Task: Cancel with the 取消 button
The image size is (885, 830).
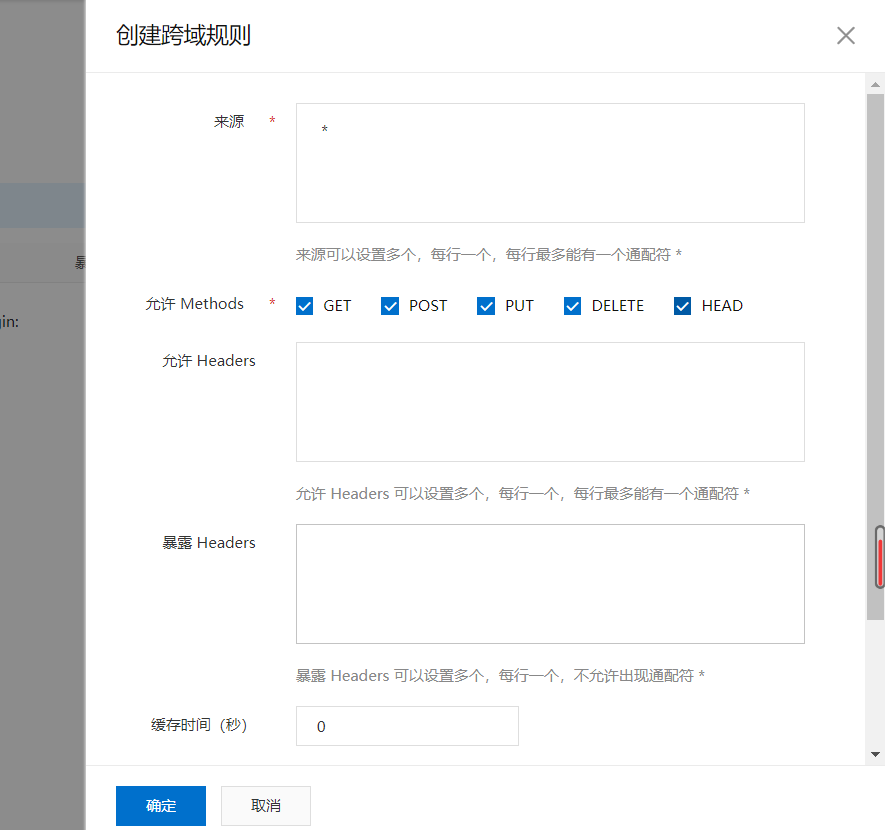Action: coord(266,806)
